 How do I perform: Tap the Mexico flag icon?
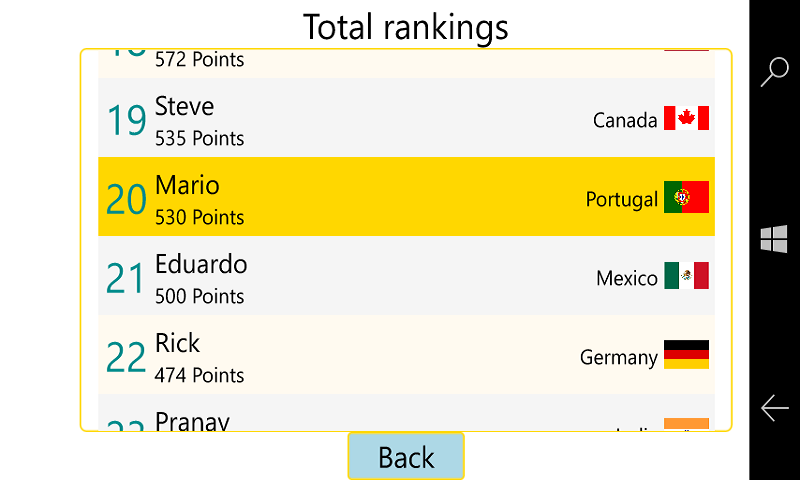[686, 276]
